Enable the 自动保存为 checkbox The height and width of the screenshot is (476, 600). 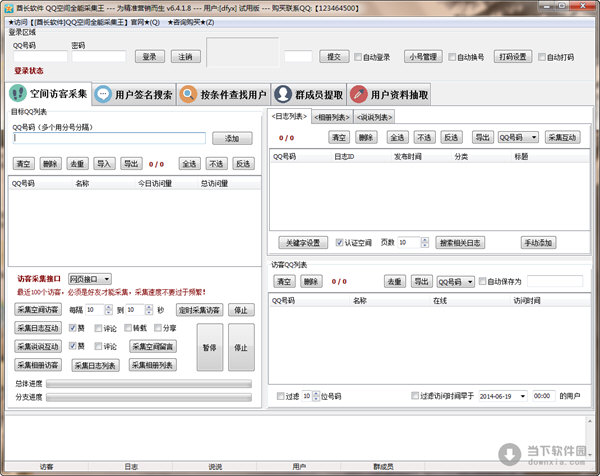coord(483,281)
